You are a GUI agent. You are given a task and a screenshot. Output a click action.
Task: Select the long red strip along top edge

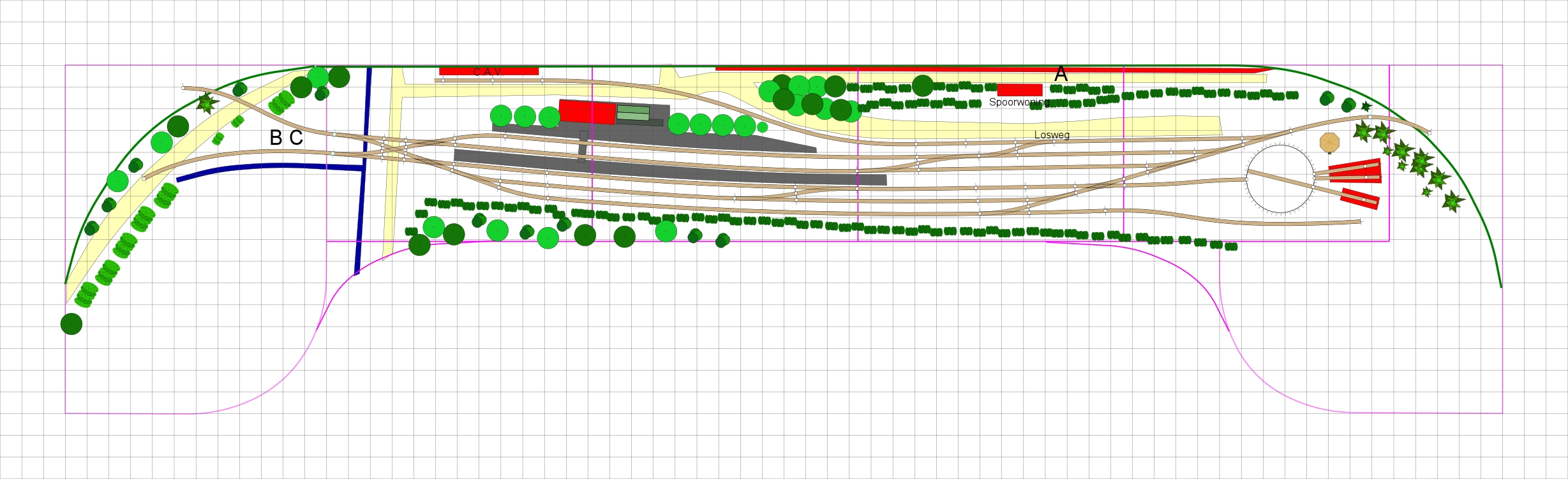996,69
